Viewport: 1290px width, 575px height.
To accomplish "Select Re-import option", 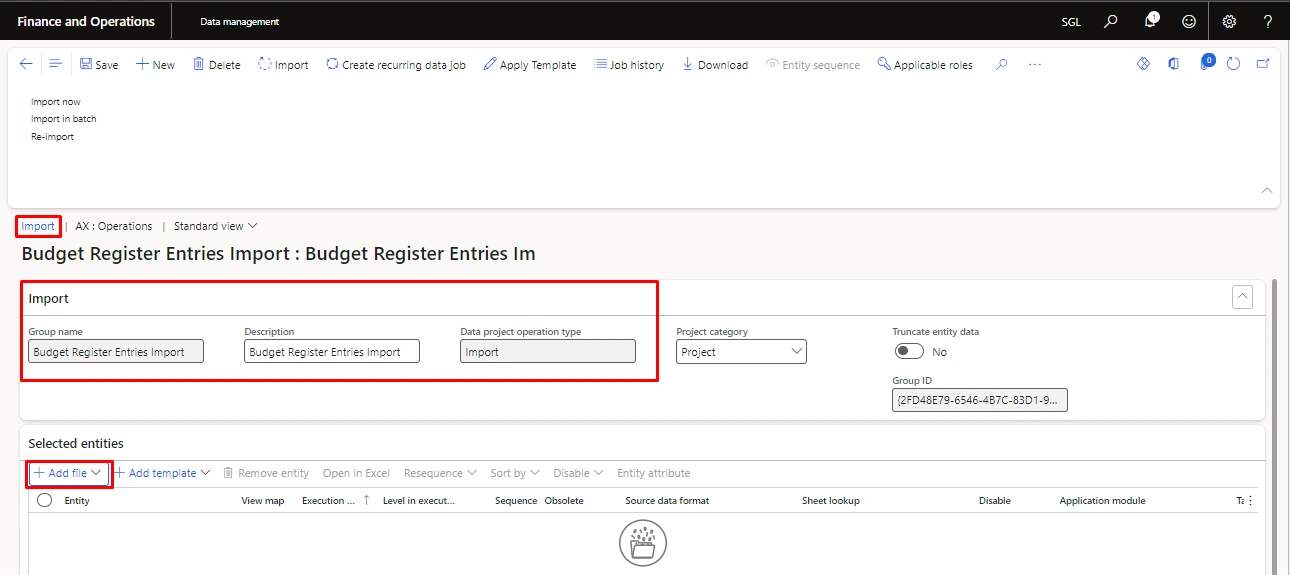I will [53, 137].
